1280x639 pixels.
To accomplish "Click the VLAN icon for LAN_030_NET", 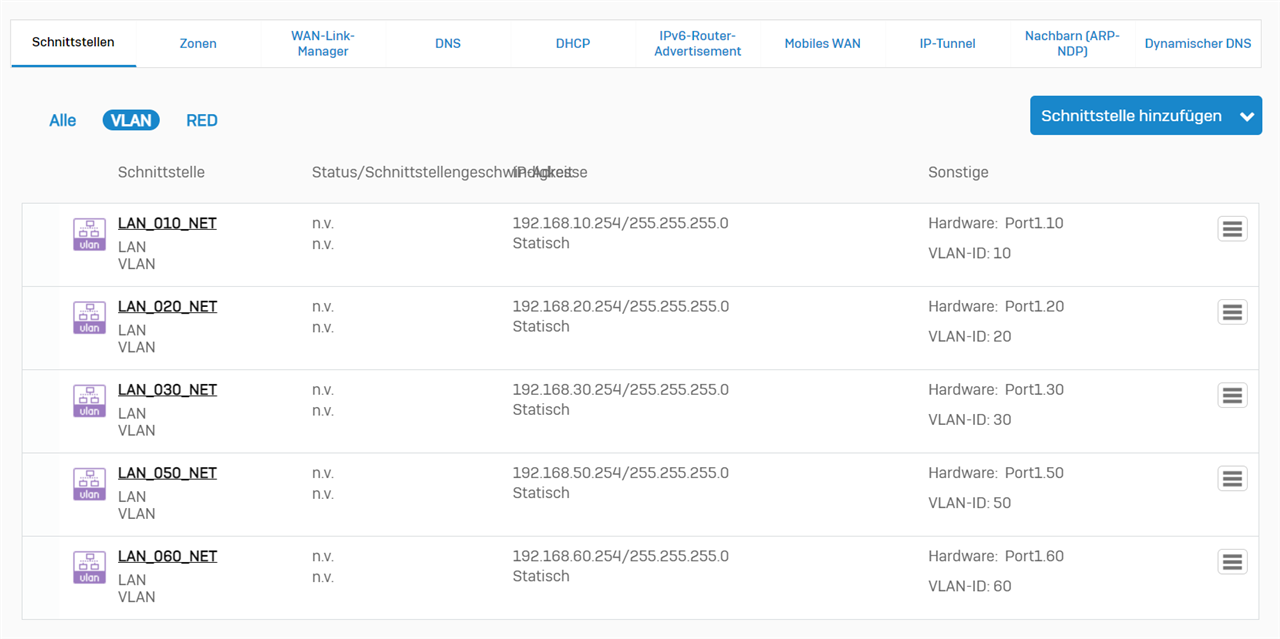I will (x=89, y=400).
